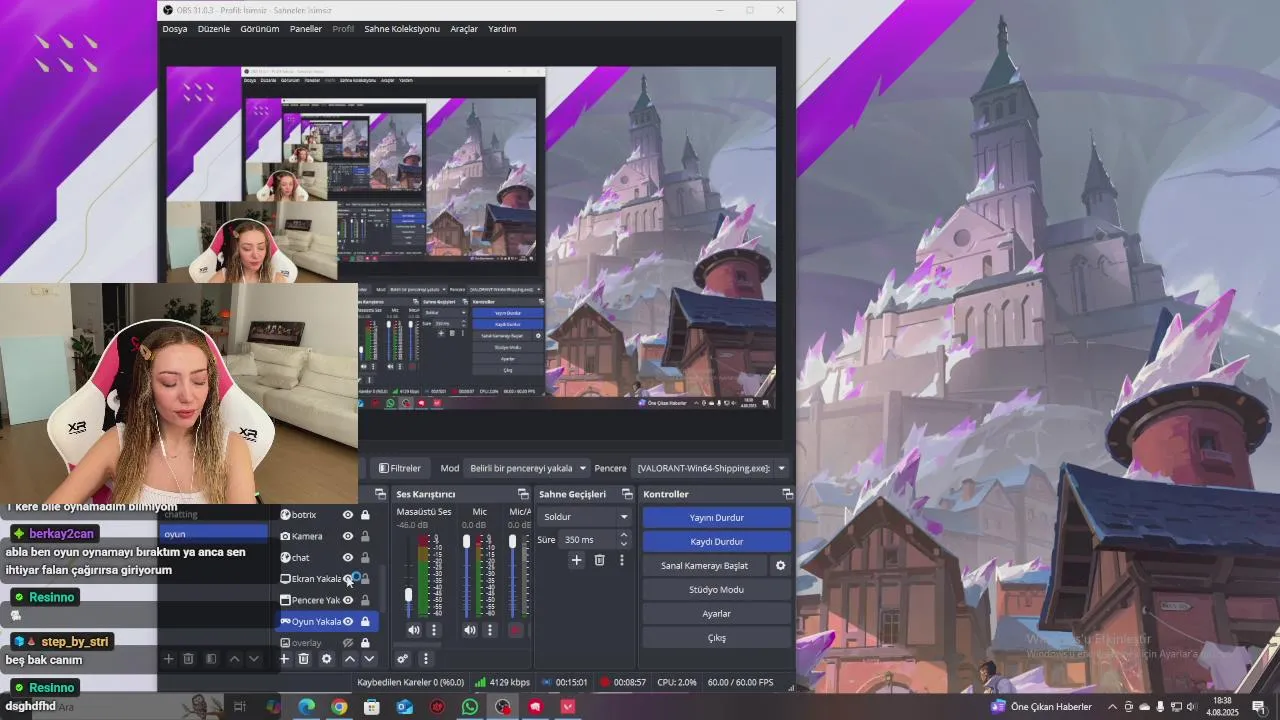This screenshot has width=1280, height=720.
Task: Open Soldur transition type dropdown
Action: [585, 517]
